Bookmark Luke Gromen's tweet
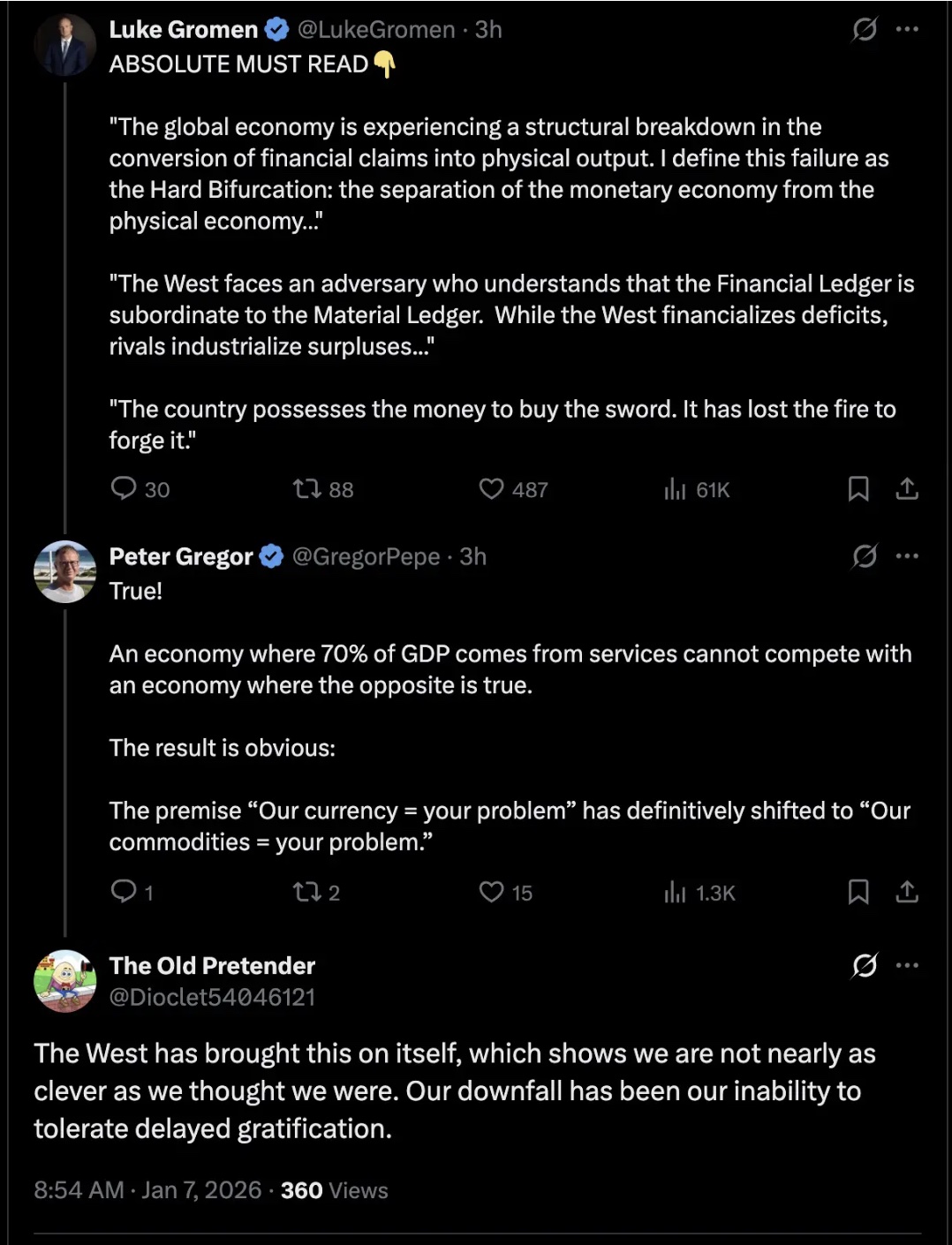 (858, 488)
